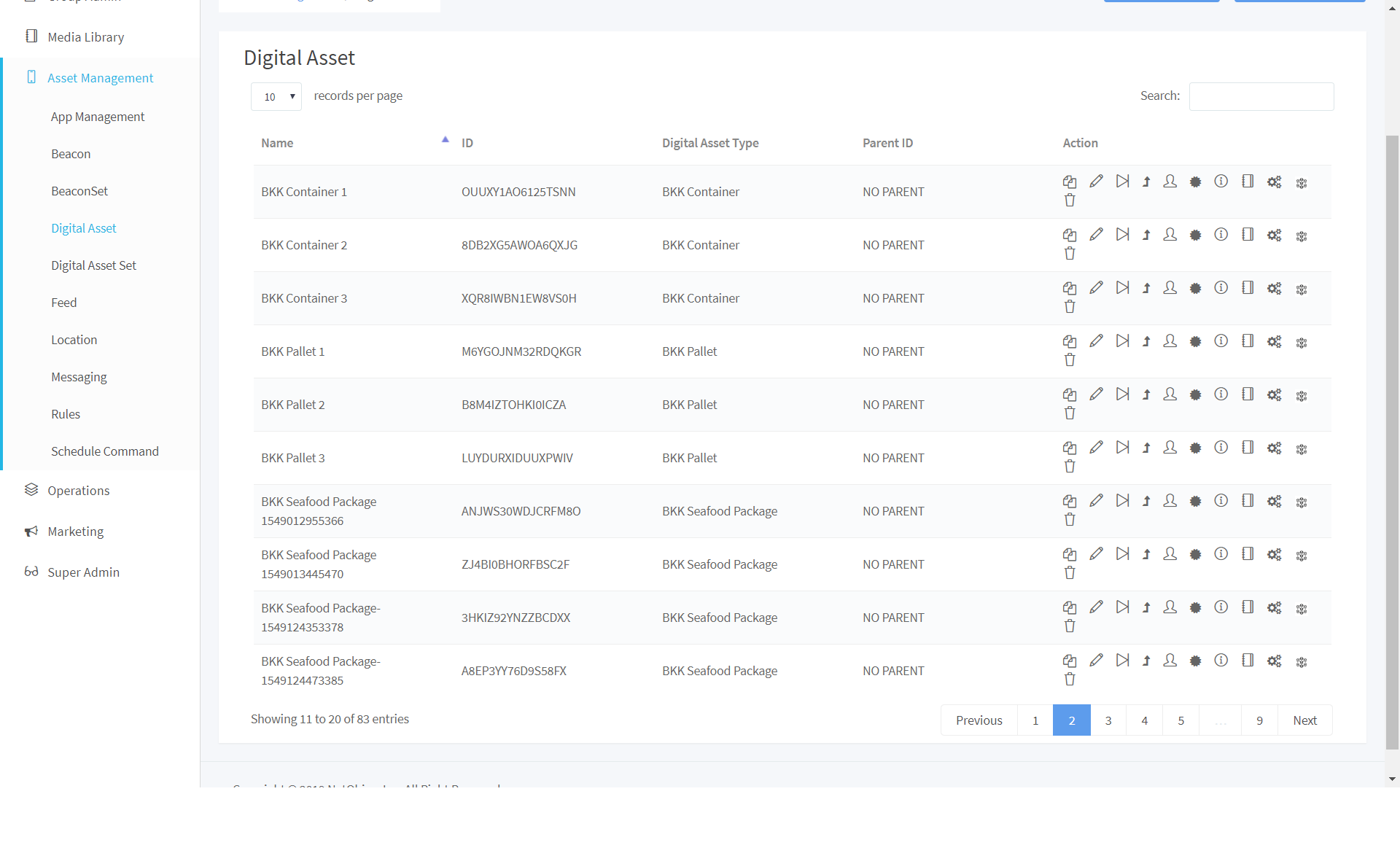Open Digital Asset Set in the sidebar

(x=93, y=265)
